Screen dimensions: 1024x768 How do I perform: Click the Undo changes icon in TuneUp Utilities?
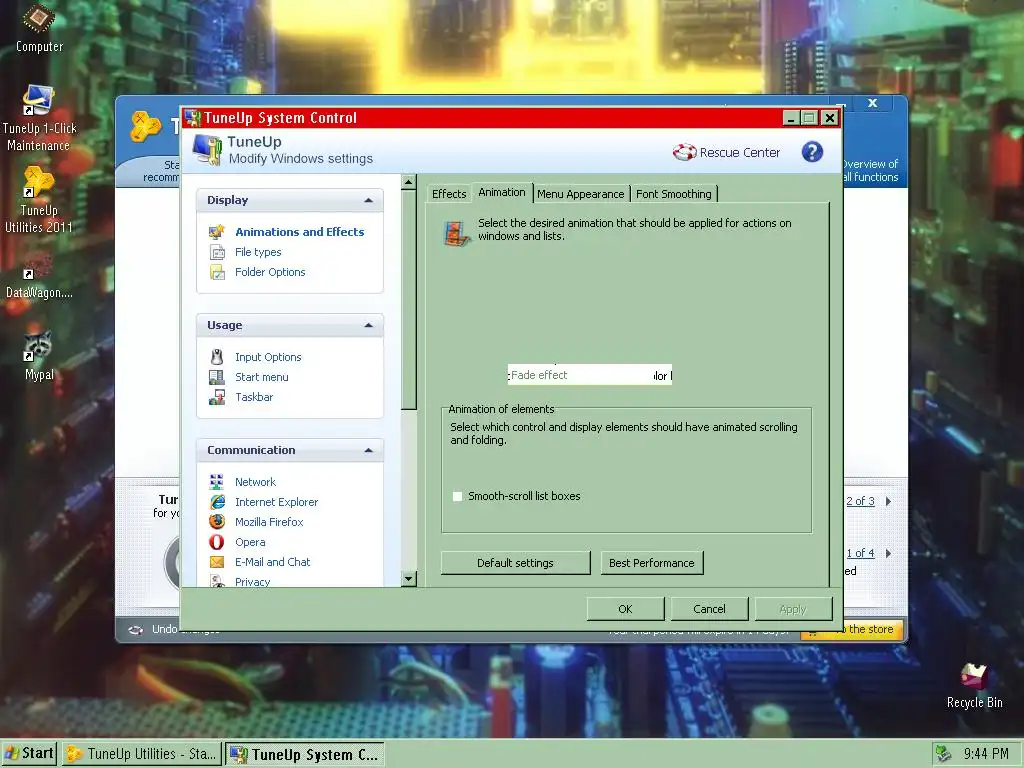pyautogui.click(x=135, y=630)
